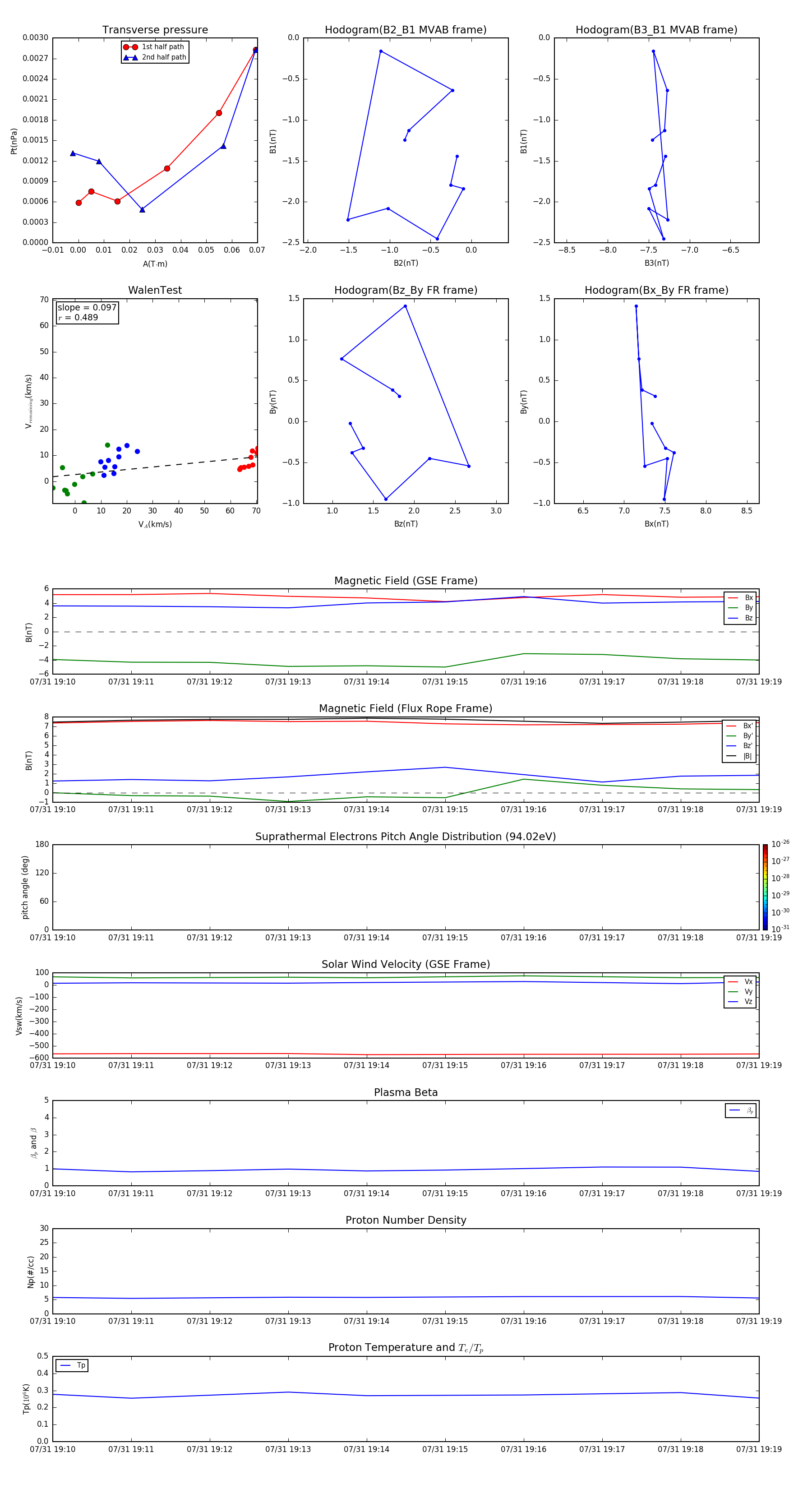Viewport: 812px width, 1489px height.
Task: Click 'Tp' legend in Proton Temperature plot
Action: [x=72, y=1365]
